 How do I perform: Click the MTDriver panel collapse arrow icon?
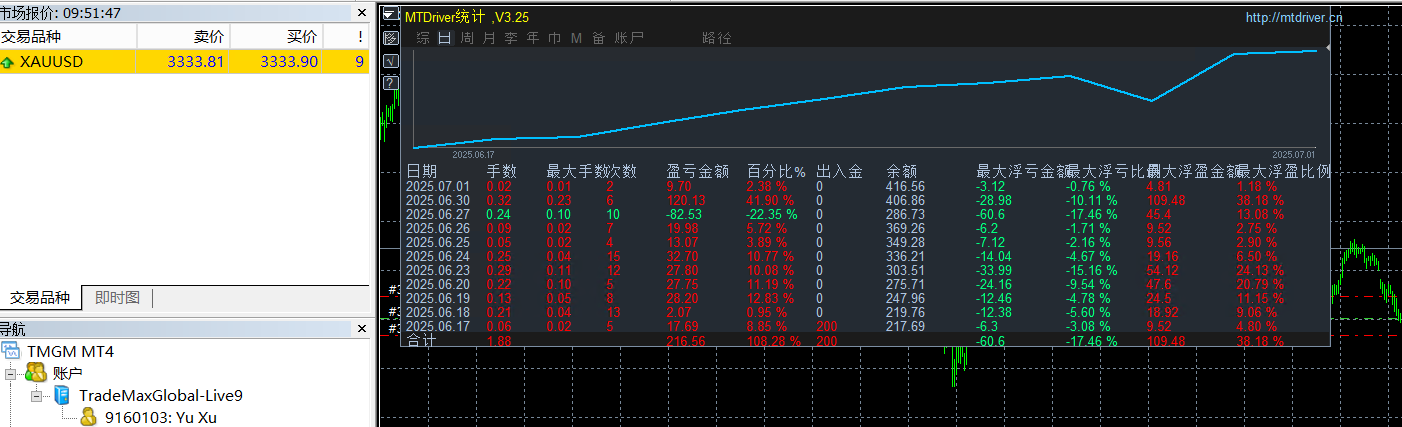(391, 16)
